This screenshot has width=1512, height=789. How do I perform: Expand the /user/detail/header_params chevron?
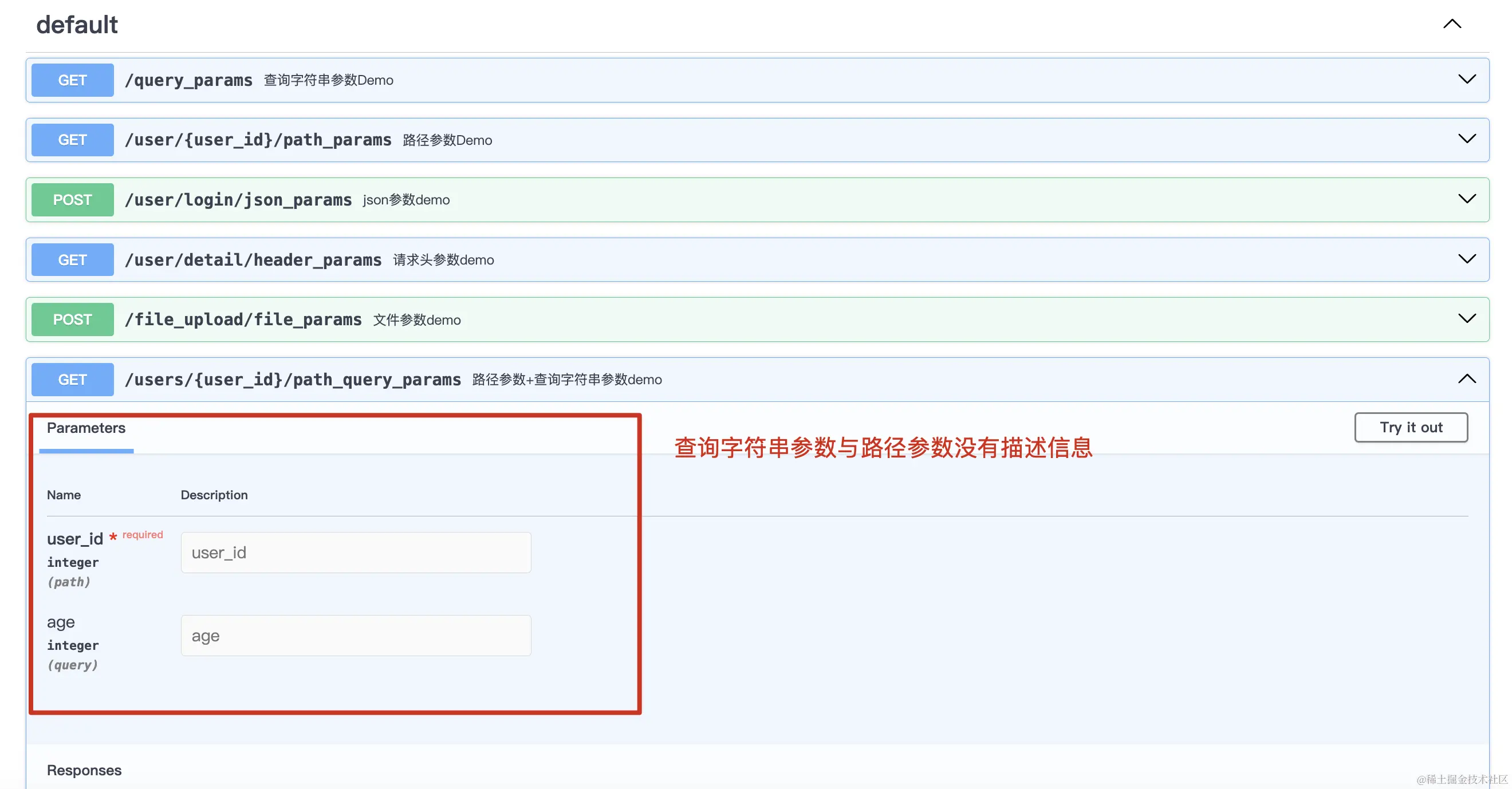(x=1467, y=259)
